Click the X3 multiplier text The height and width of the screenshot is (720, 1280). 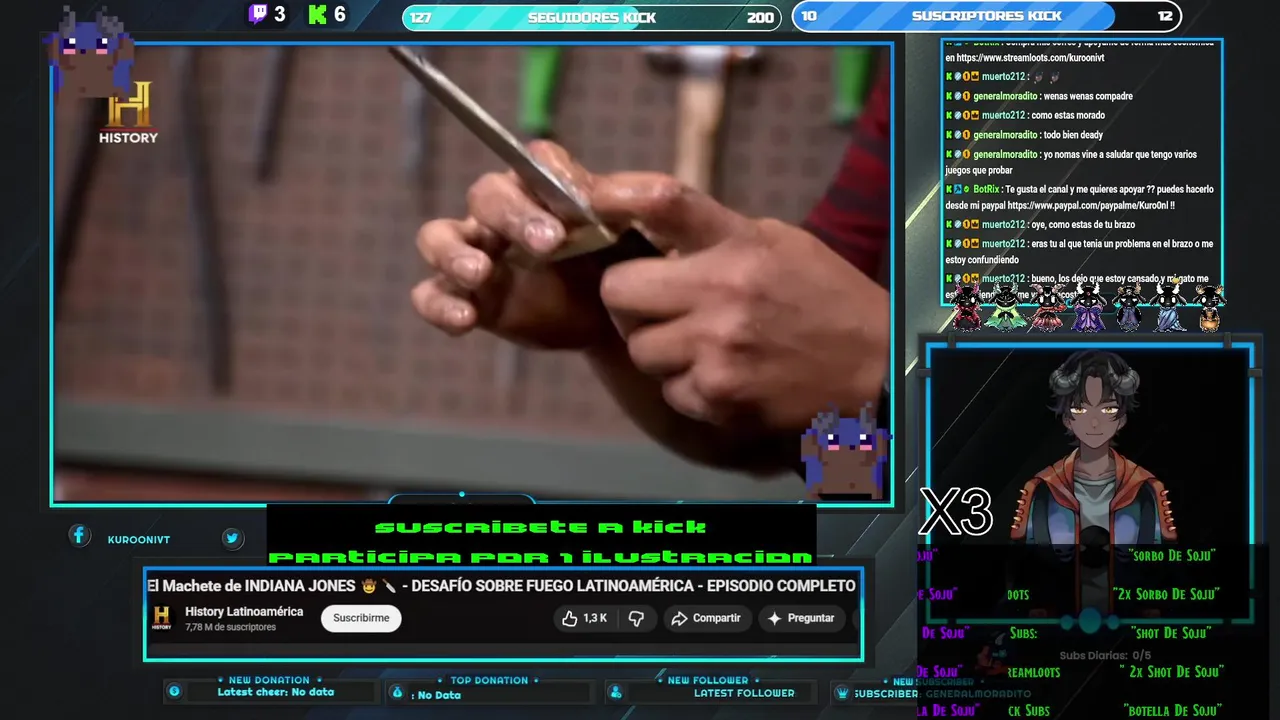956,512
